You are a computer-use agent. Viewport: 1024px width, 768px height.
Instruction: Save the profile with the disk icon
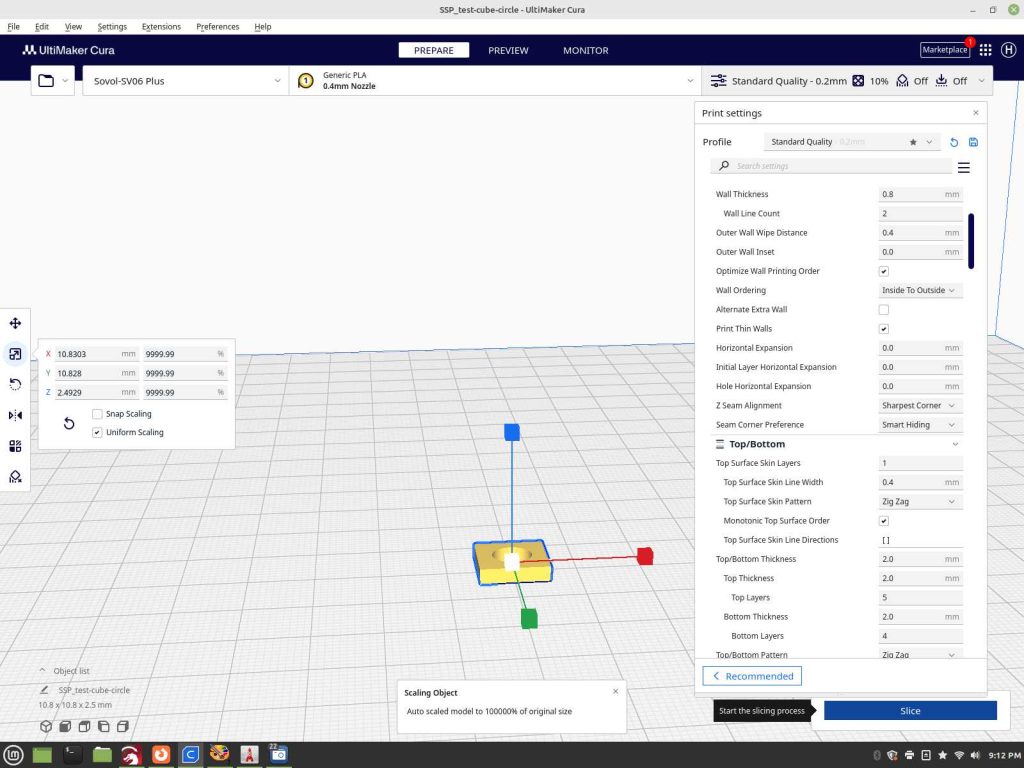[x=973, y=142]
